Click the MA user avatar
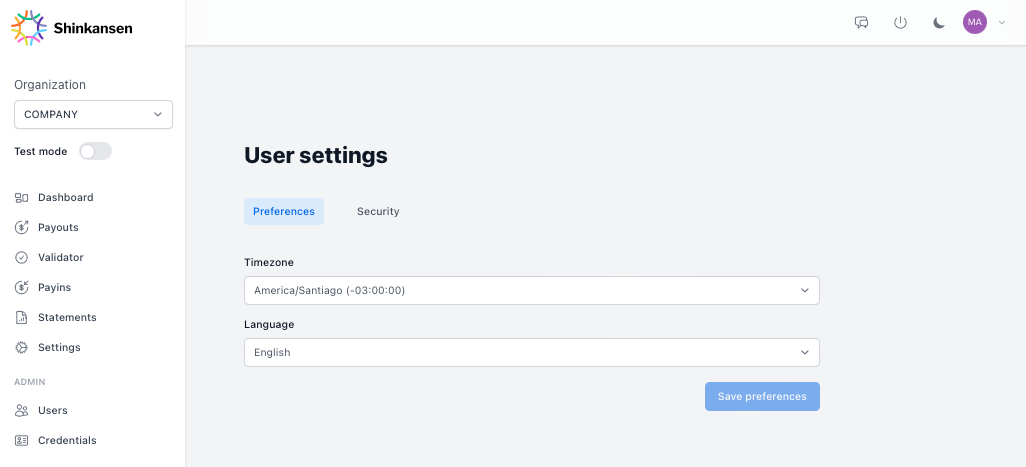The width and height of the screenshot is (1026, 467). [975, 22]
